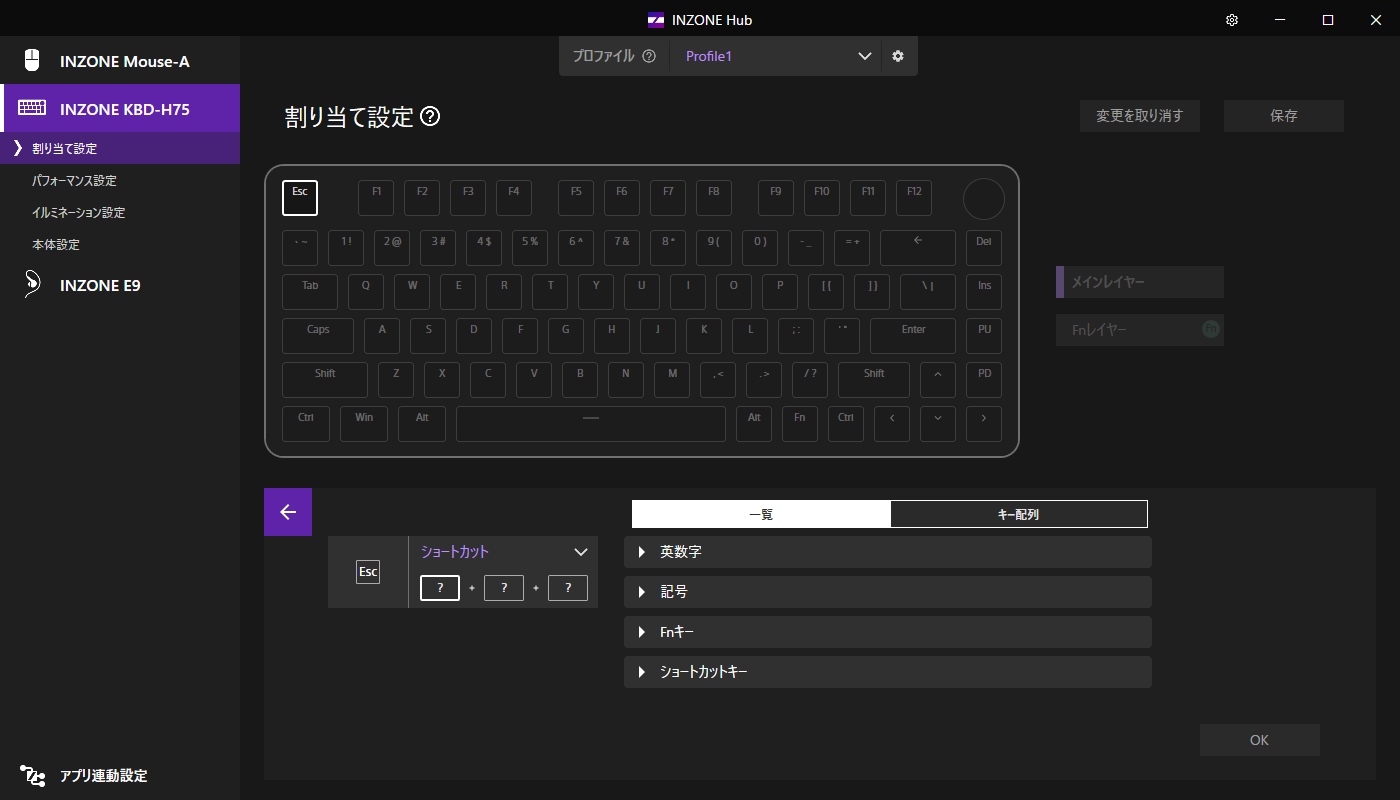Switch to the キー配列 tab
This screenshot has height=800, width=1400.
[x=1019, y=514]
